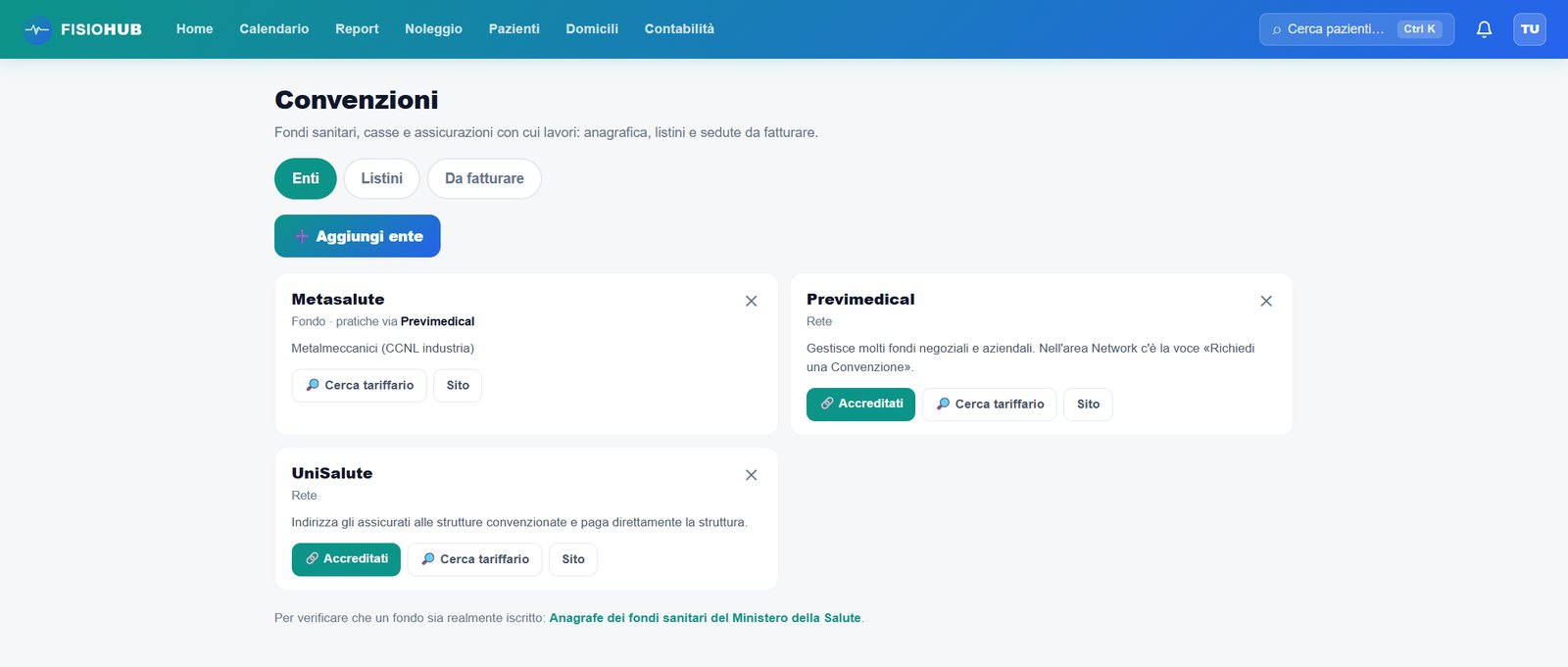Open the notifications bell

tap(1484, 29)
